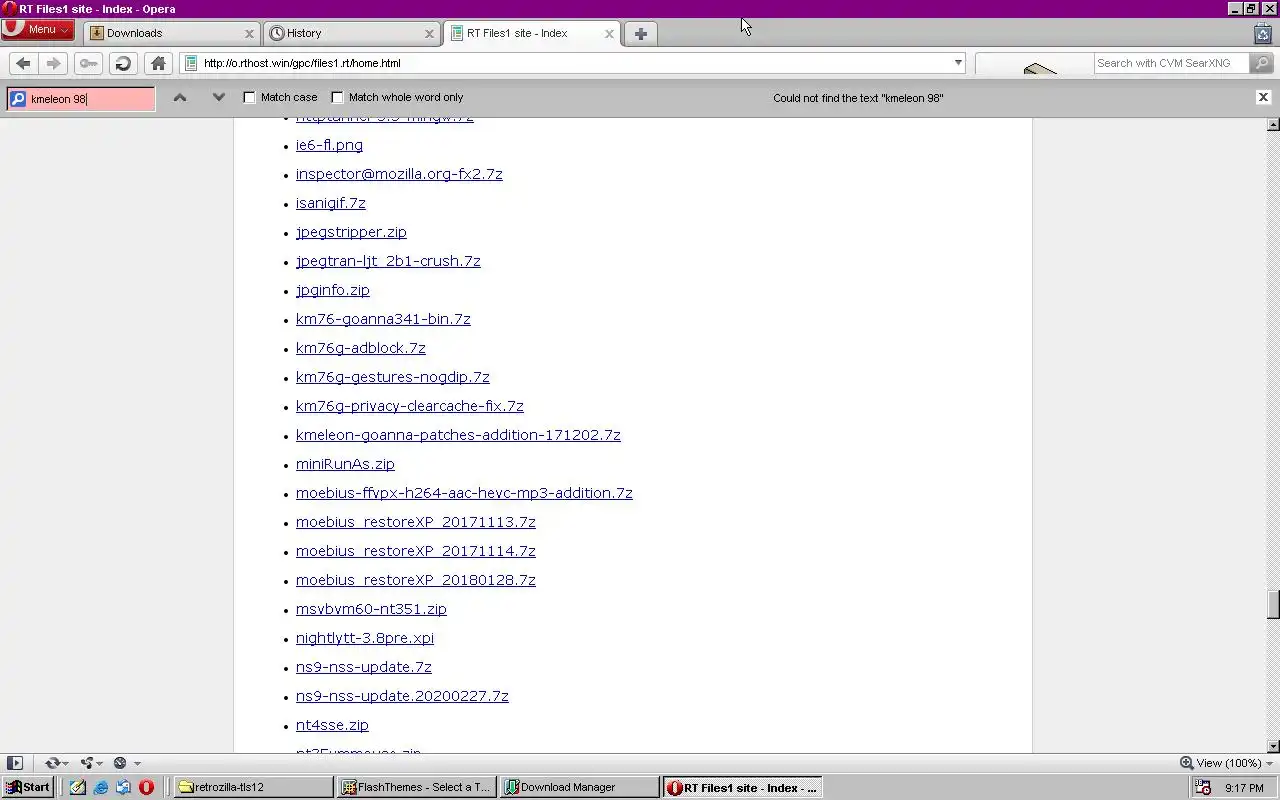Close the RT Files1 site tab
Image resolution: width=1280 pixels, height=800 pixels.
pyautogui.click(x=609, y=33)
